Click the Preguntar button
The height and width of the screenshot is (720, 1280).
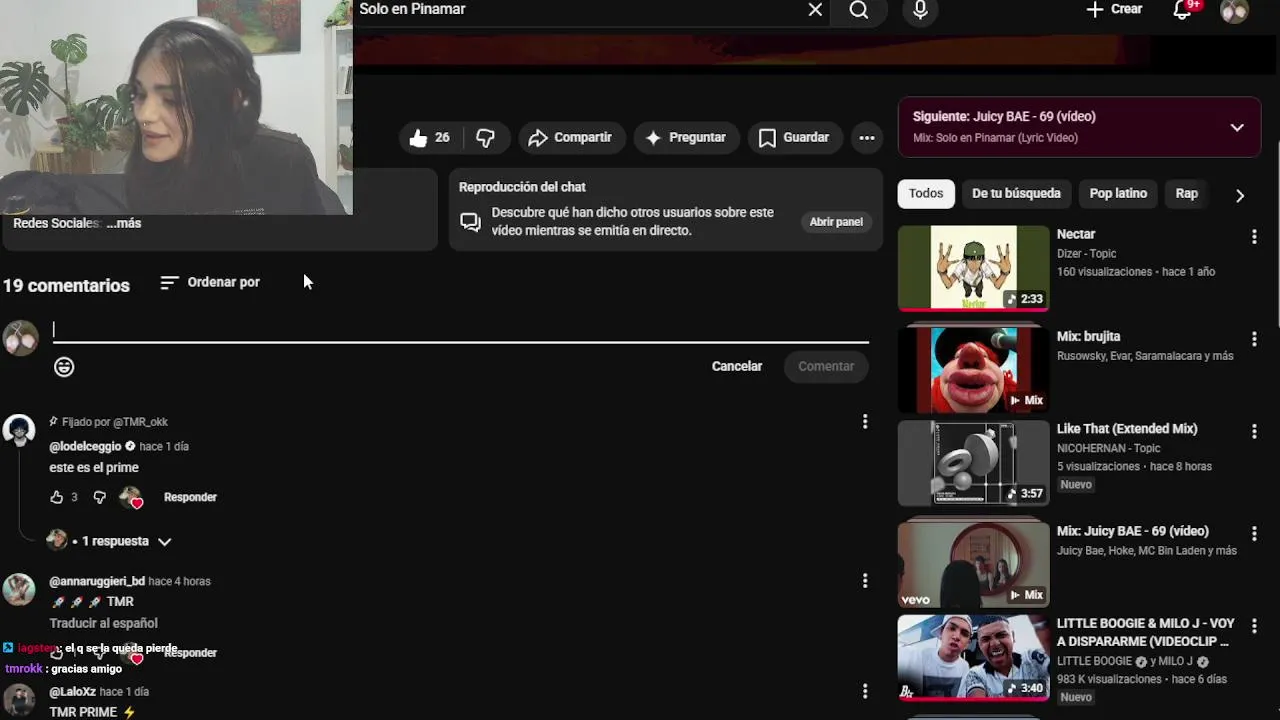(686, 138)
